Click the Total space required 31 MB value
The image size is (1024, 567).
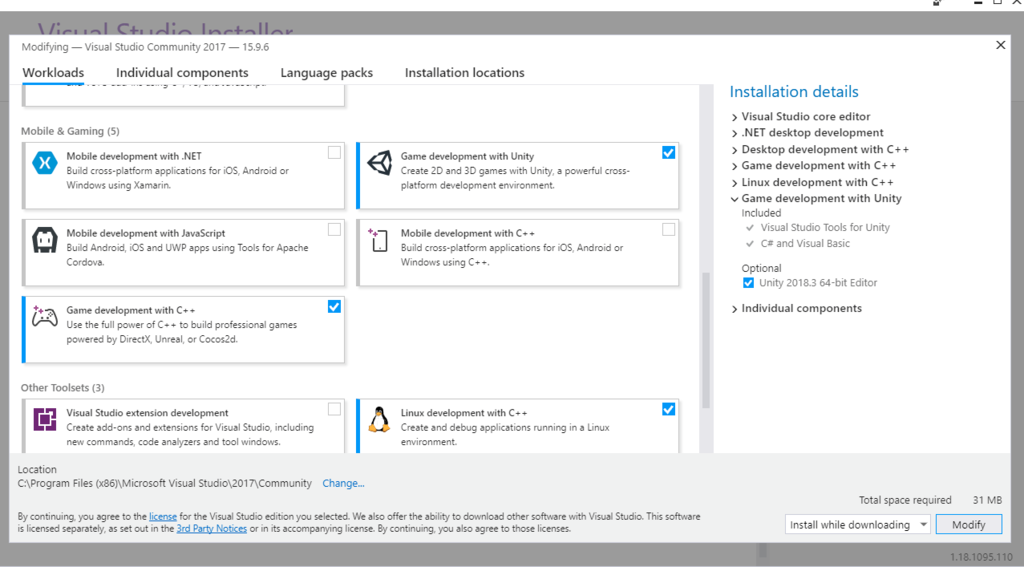tap(987, 500)
